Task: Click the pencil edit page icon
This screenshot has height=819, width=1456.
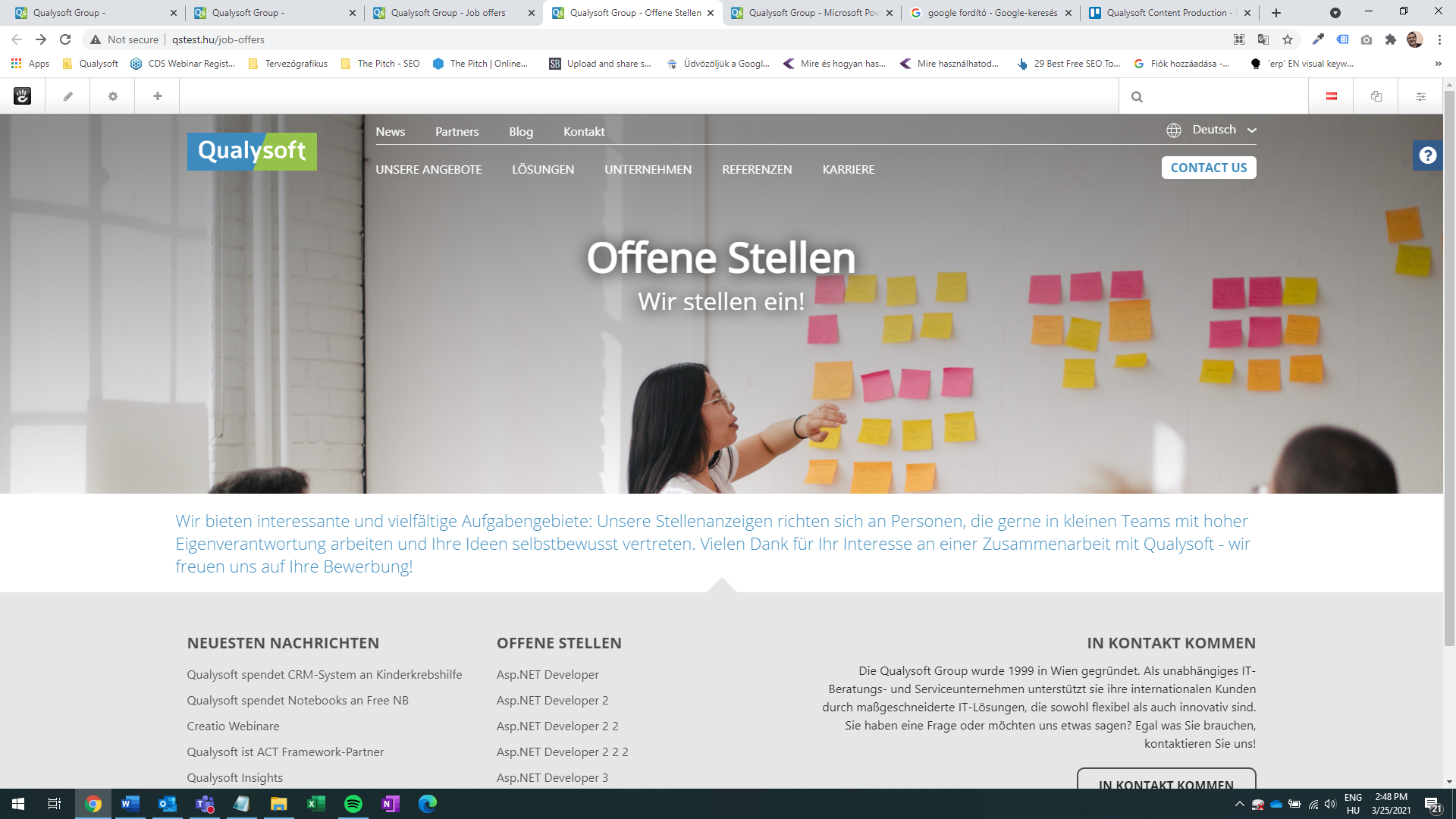Action: (x=67, y=96)
